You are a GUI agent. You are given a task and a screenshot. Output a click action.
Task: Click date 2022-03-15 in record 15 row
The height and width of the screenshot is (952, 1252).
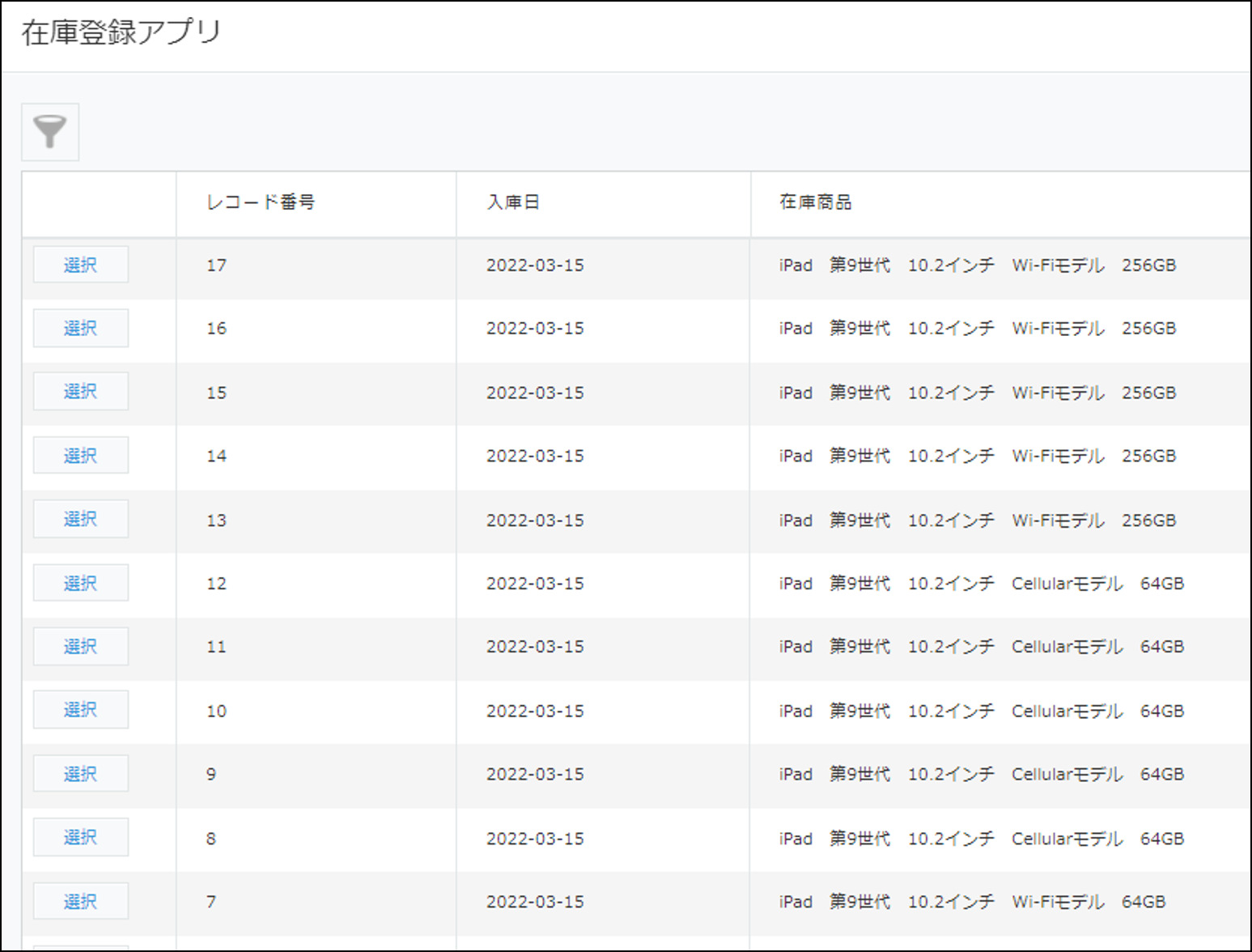(535, 393)
